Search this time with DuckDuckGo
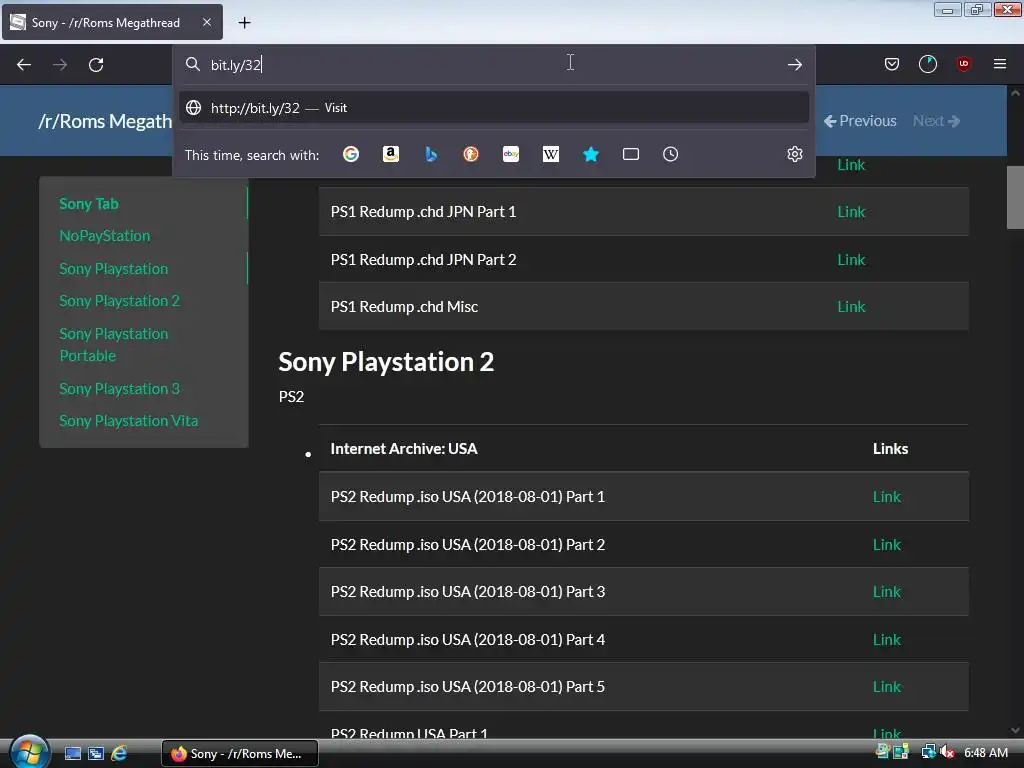This screenshot has height=768, width=1024. (x=471, y=154)
